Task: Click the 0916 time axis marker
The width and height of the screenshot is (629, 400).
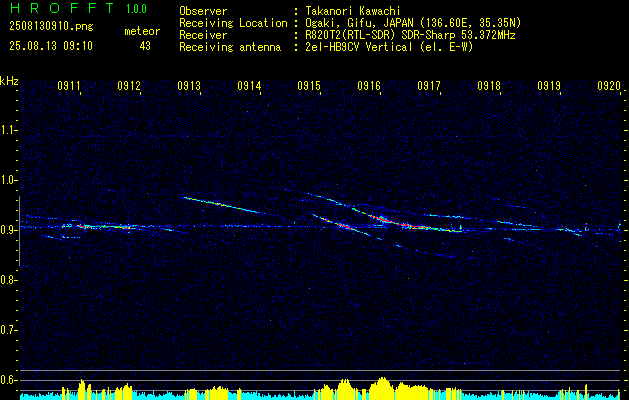Action: (x=369, y=85)
